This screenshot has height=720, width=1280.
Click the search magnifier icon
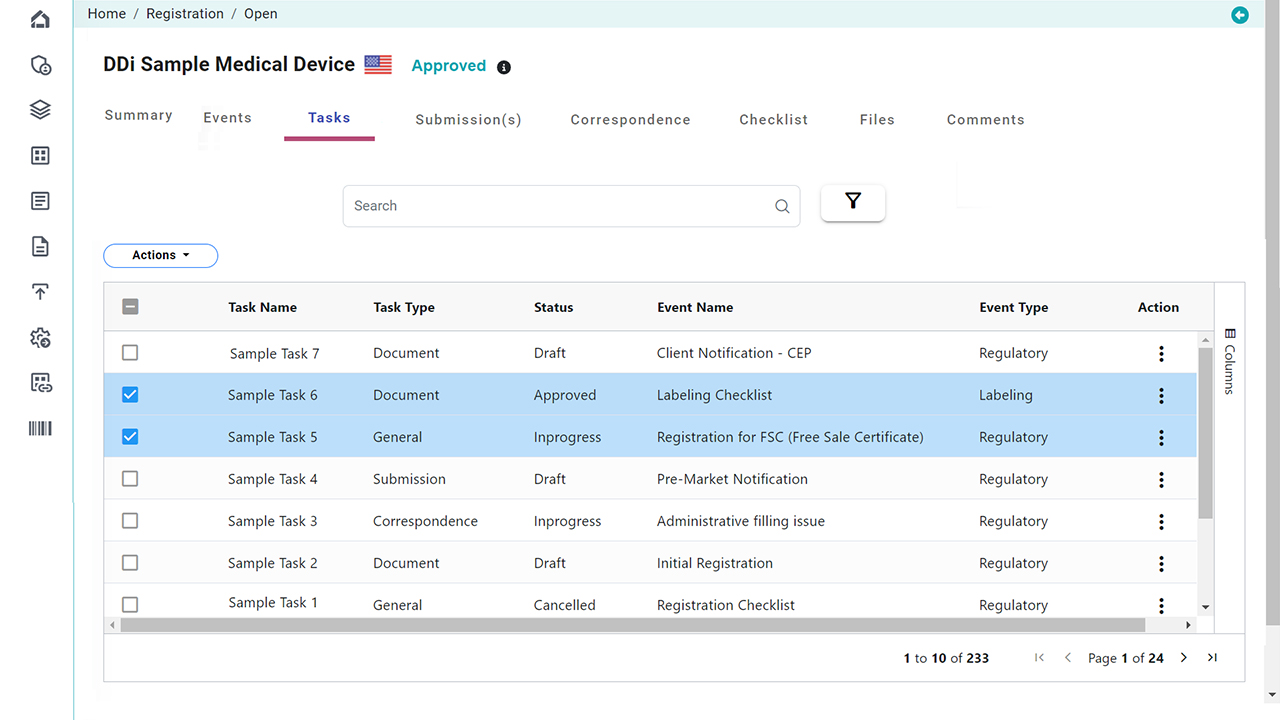(782, 207)
